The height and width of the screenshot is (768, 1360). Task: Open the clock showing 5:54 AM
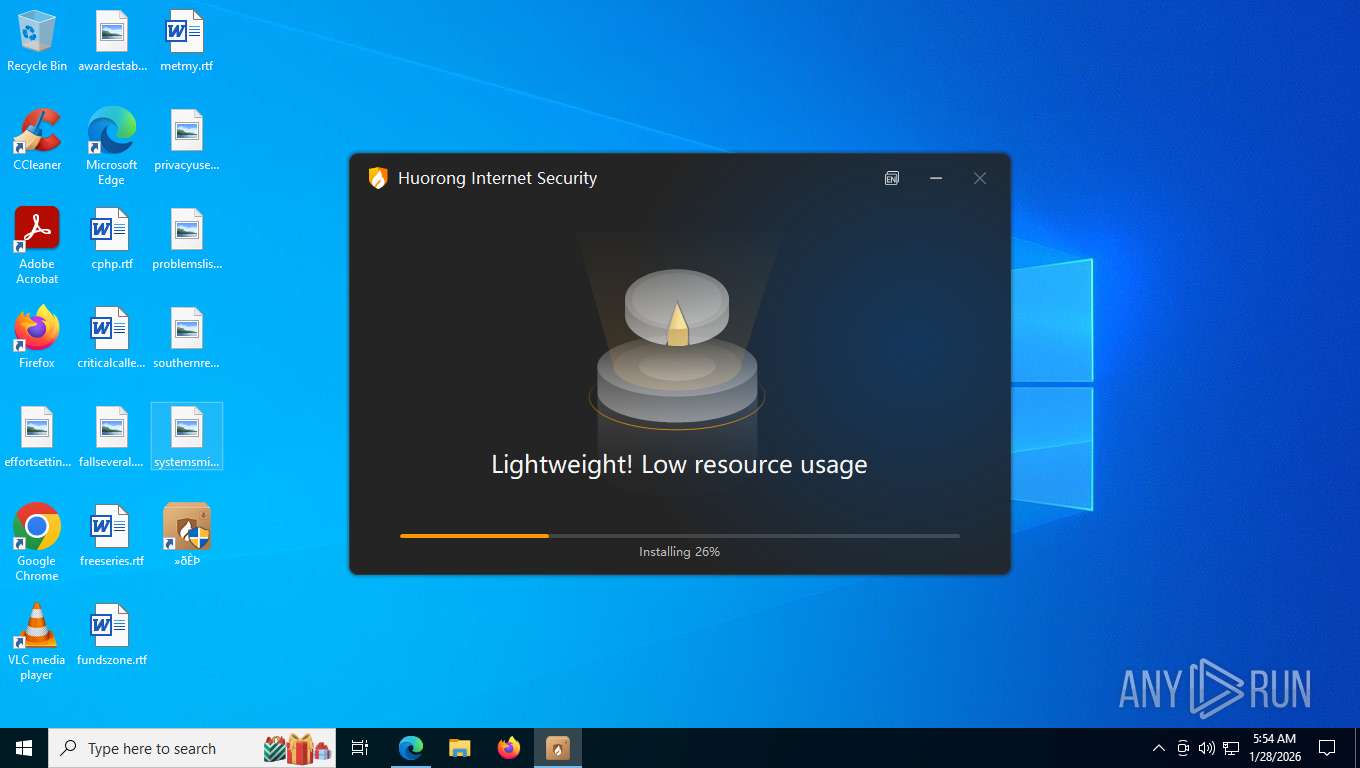(1274, 748)
